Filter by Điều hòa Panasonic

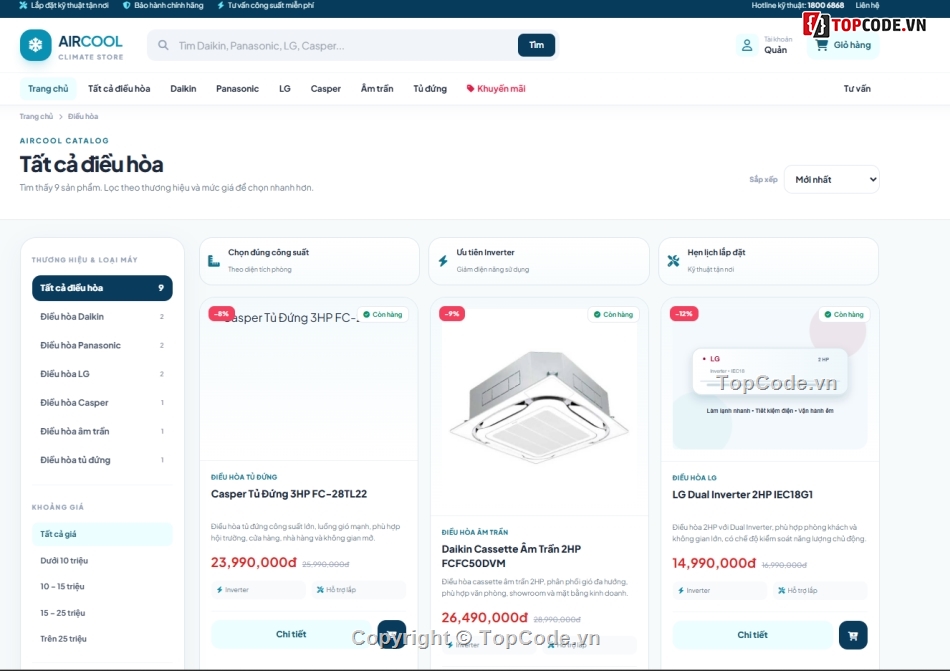[x=102, y=345]
